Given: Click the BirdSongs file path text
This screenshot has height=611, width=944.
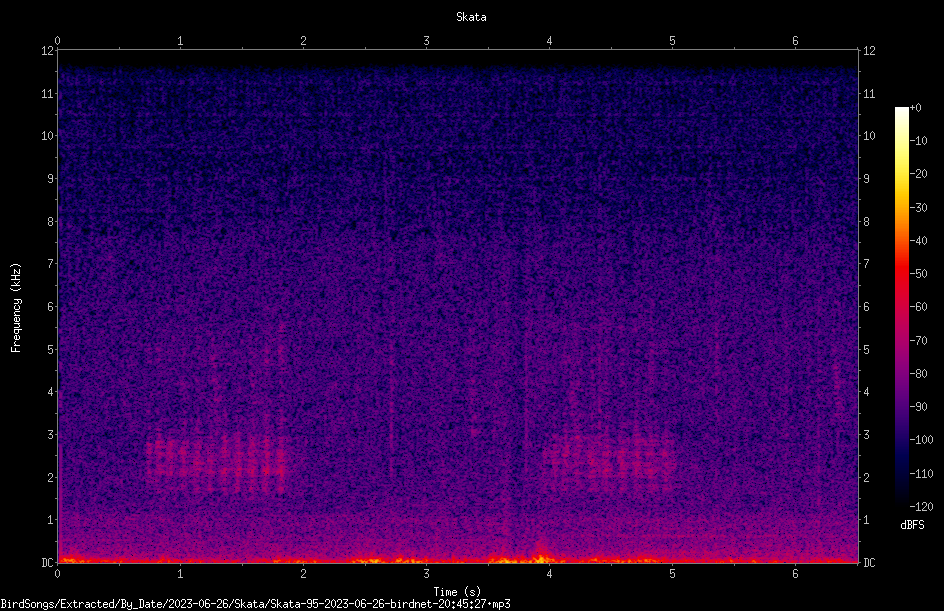Looking at the screenshot, I should click(x=255, y=604).
